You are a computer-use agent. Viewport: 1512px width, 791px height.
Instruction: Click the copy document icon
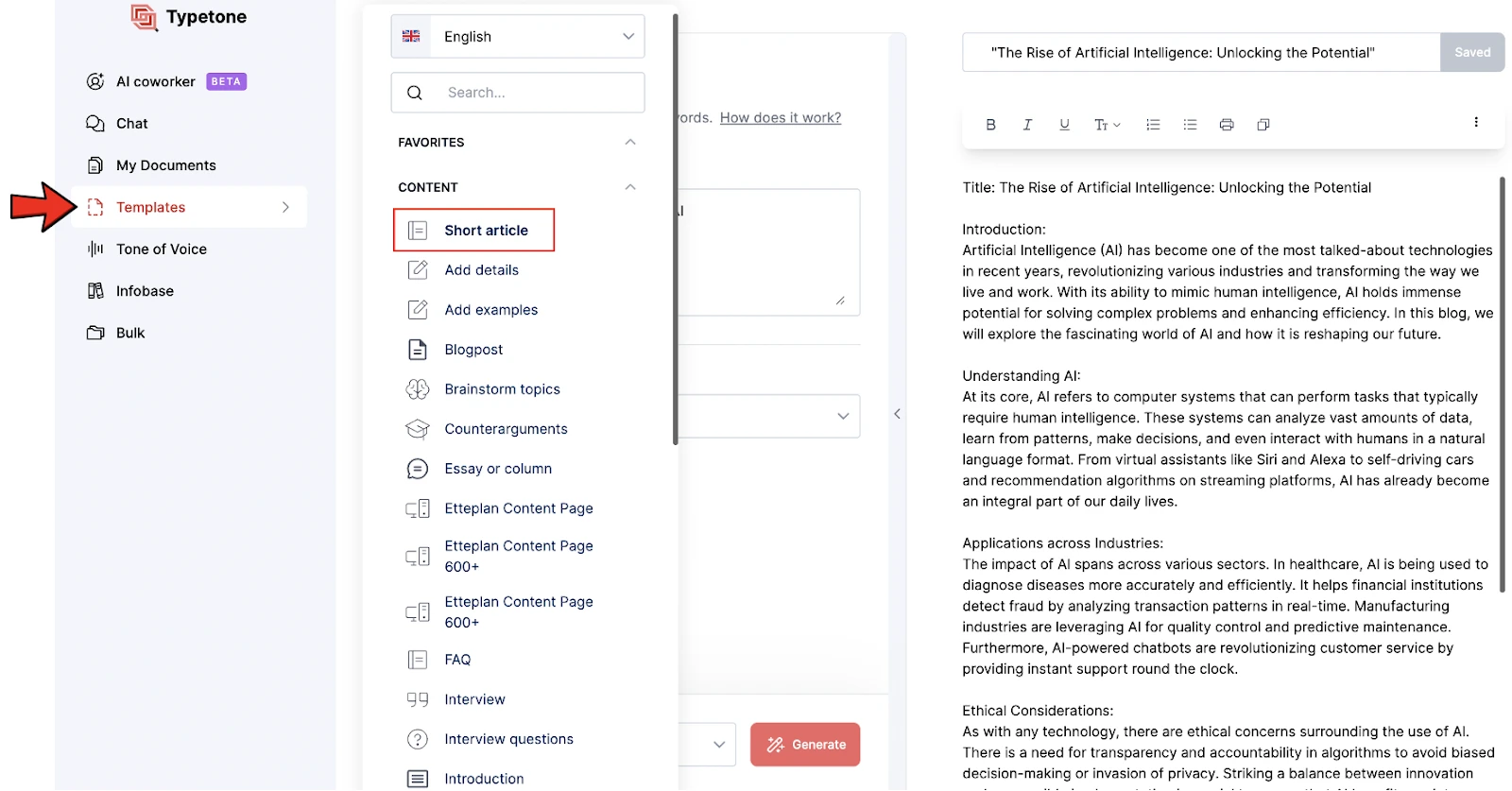click(1263, 125)
